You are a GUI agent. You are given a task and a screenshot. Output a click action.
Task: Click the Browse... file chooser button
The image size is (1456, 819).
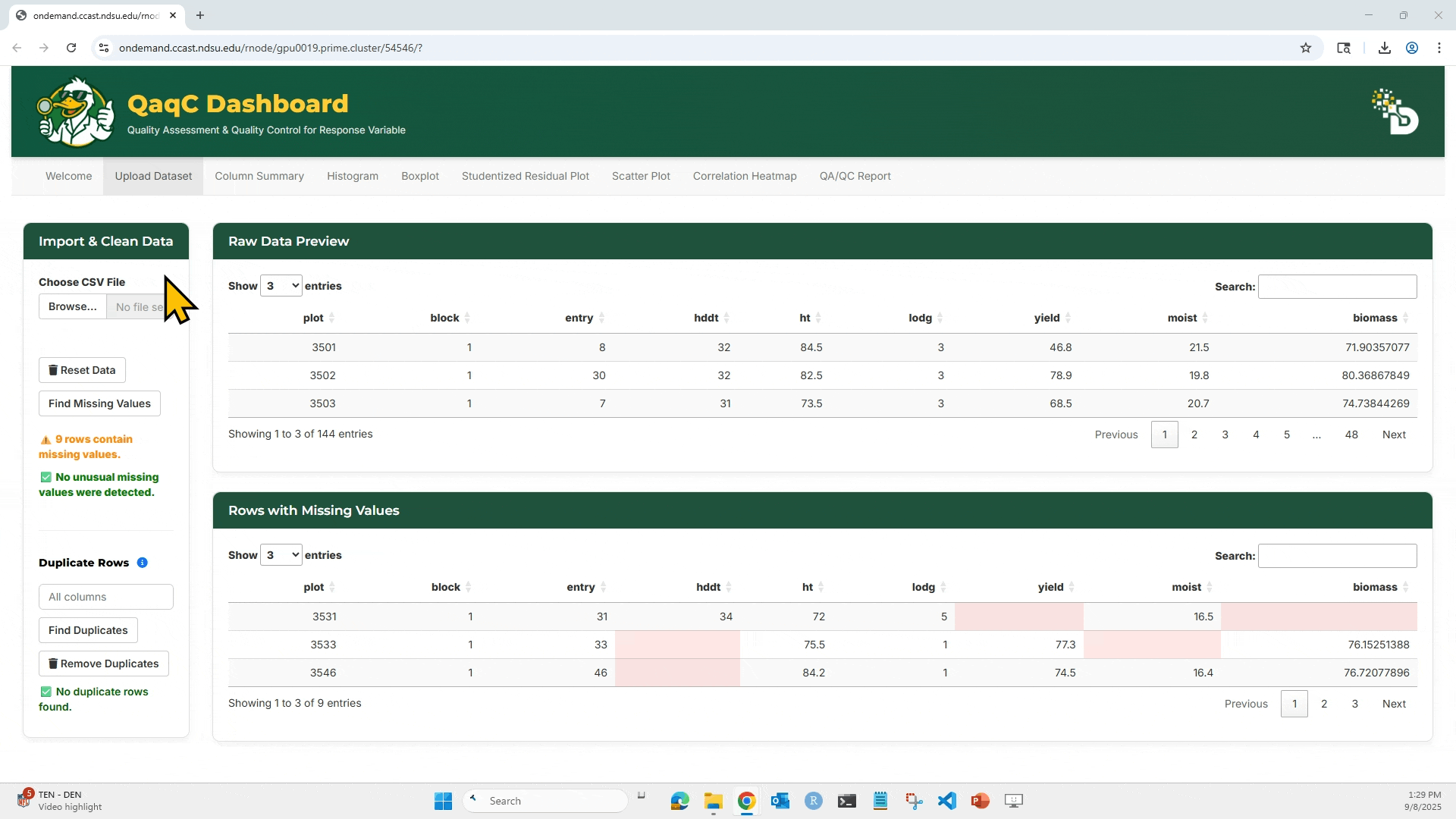[73, 306]
